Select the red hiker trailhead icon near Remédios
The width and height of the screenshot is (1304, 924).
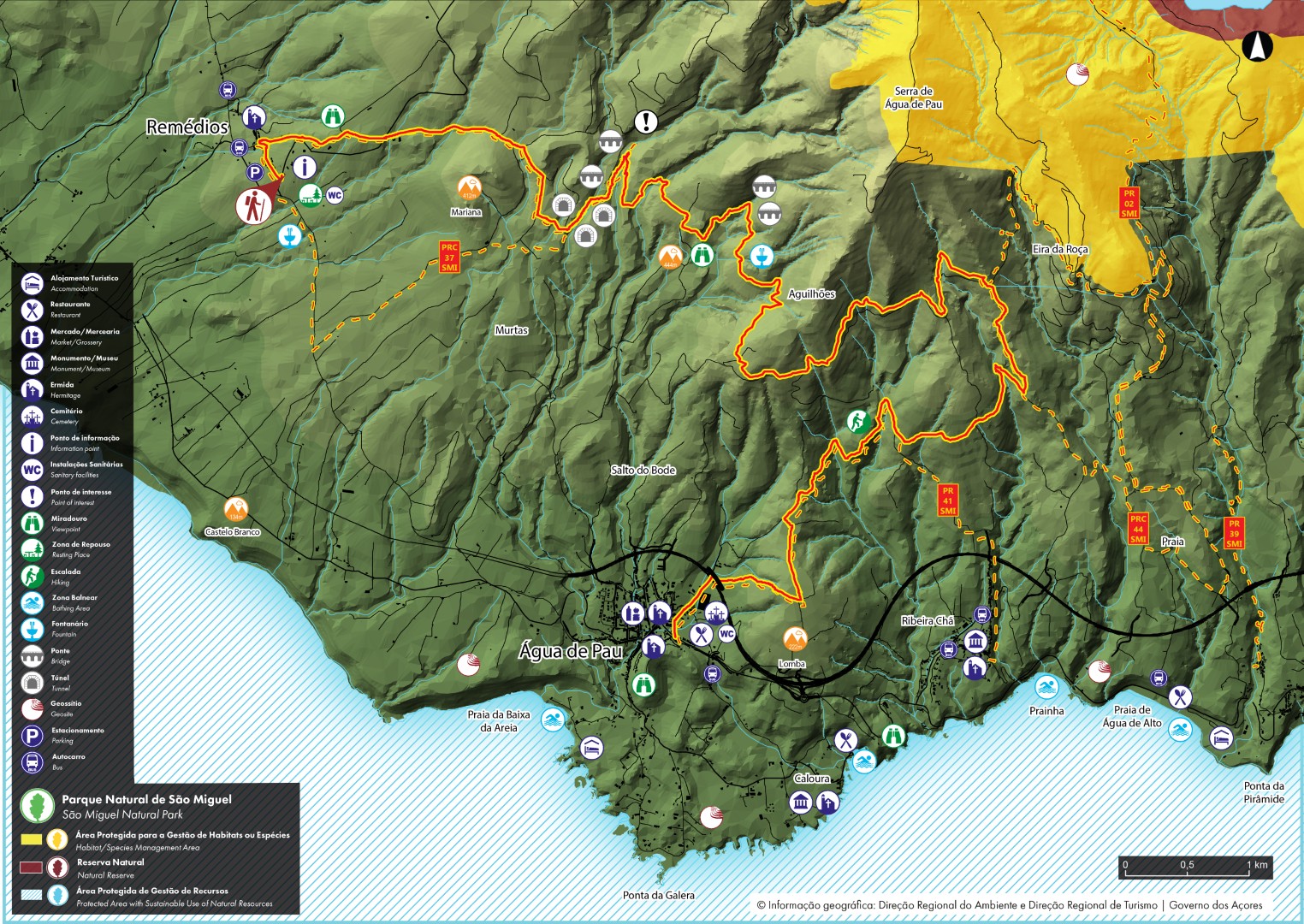pyautogui.click(x=254, y=206)
